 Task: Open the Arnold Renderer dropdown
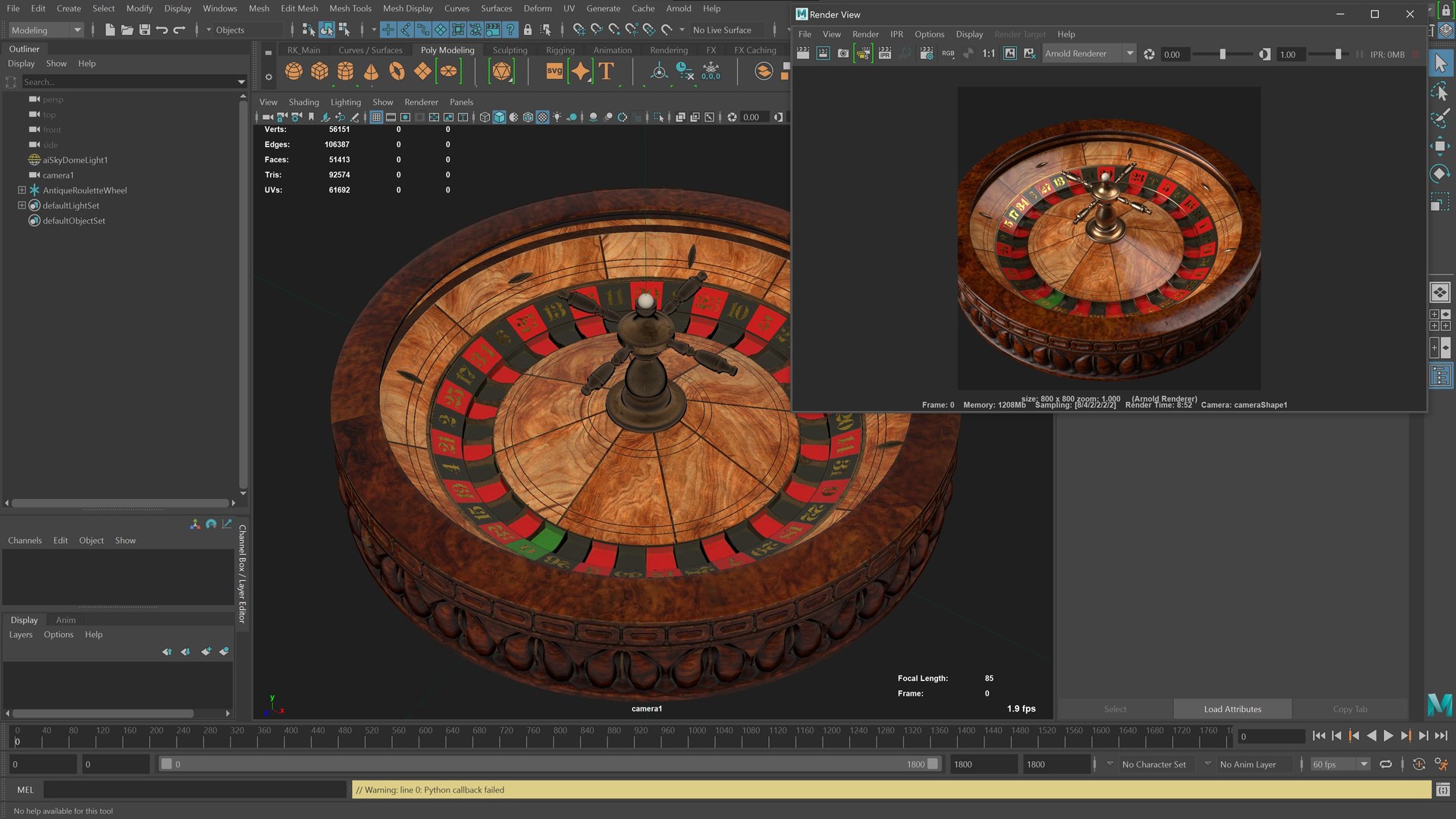tap(1089, 54)
